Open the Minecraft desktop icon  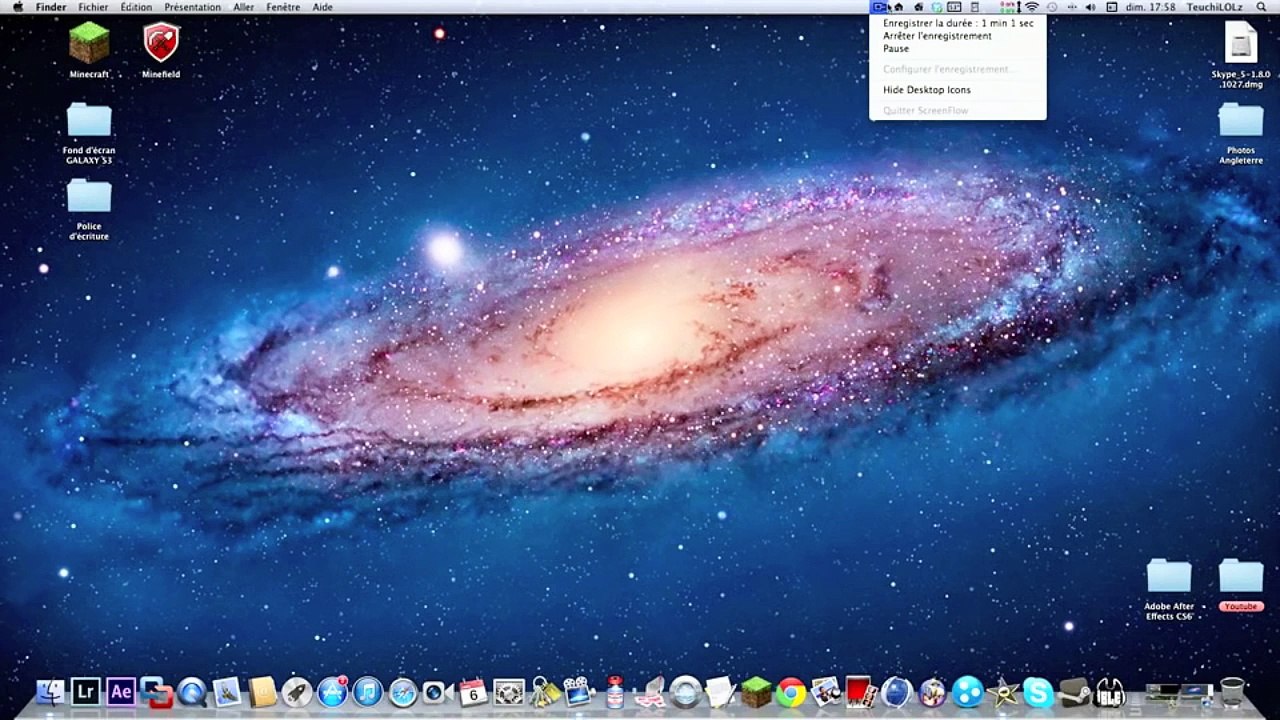pyautogui.click(x=89, y=43)
